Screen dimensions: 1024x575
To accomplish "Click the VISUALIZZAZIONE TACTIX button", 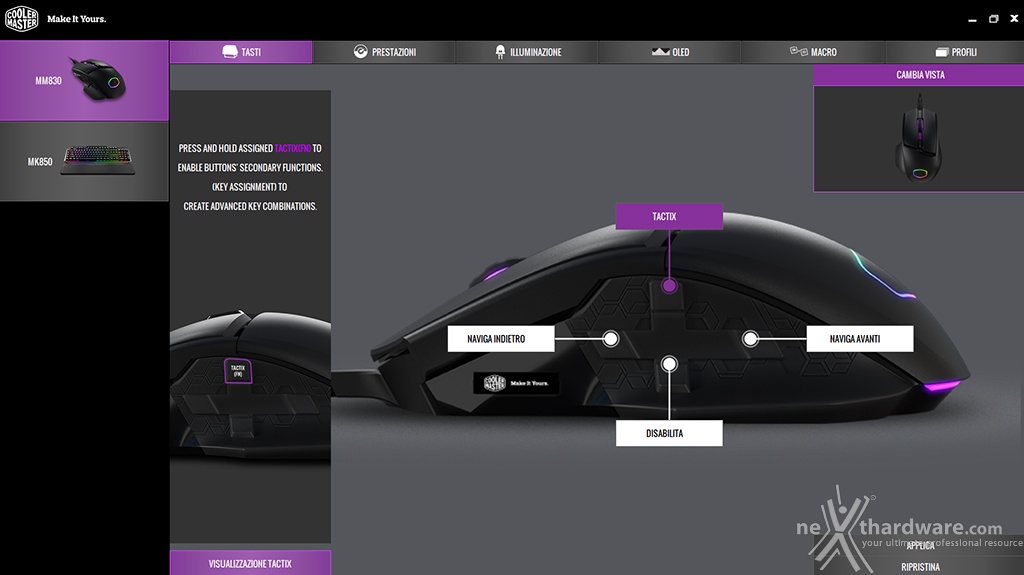I will pos(250,563).
